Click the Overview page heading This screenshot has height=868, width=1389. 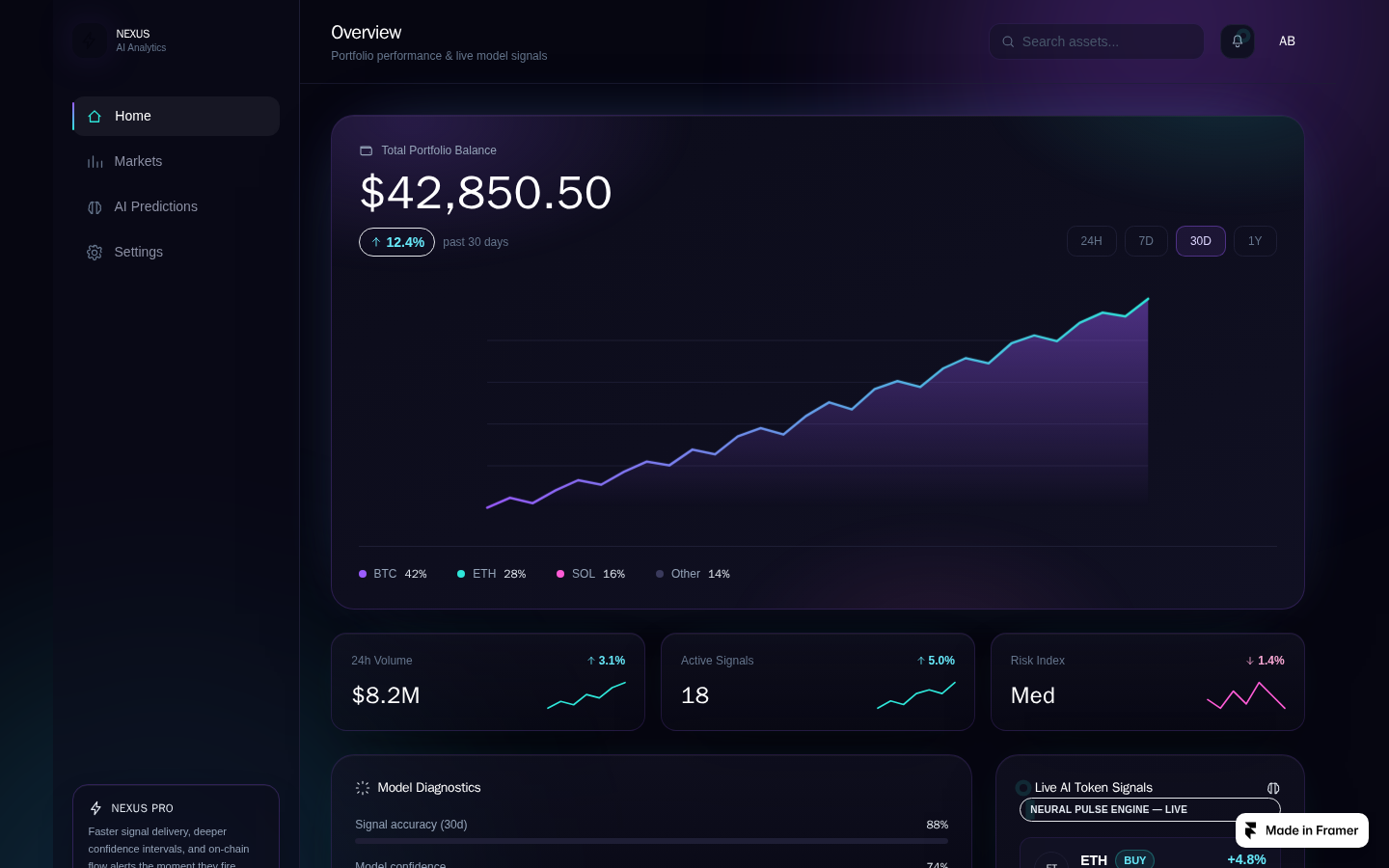[x=366, y=33]
